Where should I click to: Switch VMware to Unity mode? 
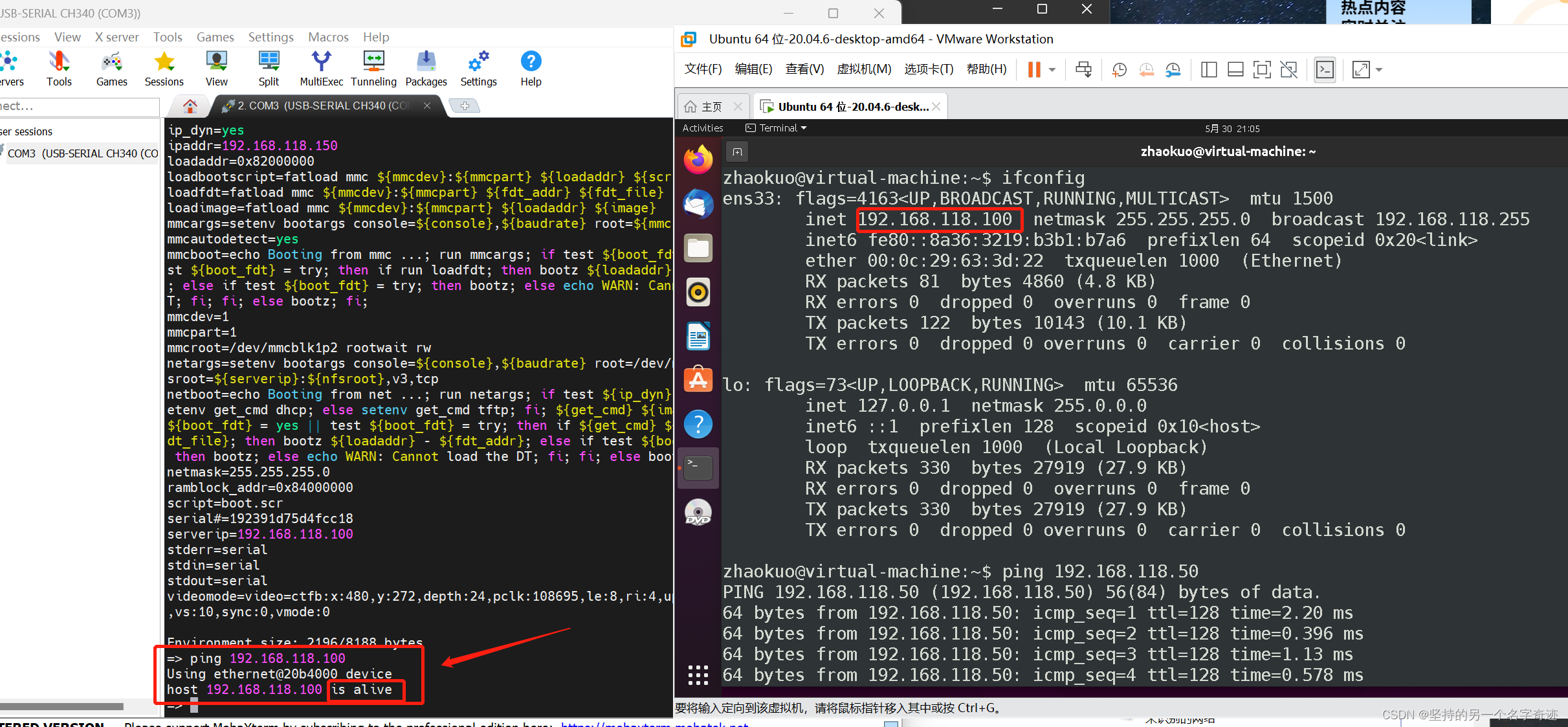(1288, 69)
